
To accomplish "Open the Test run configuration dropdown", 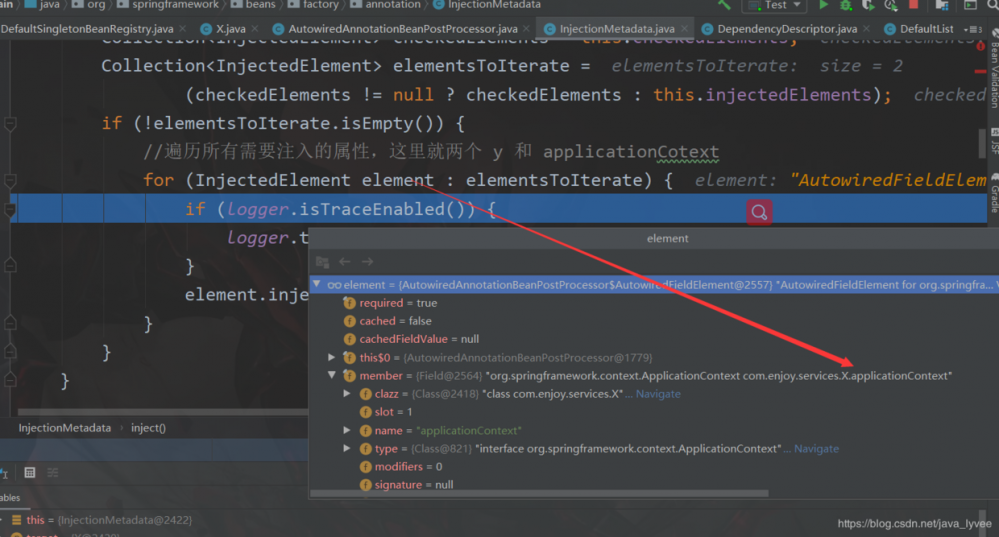I will coord(775,5).
